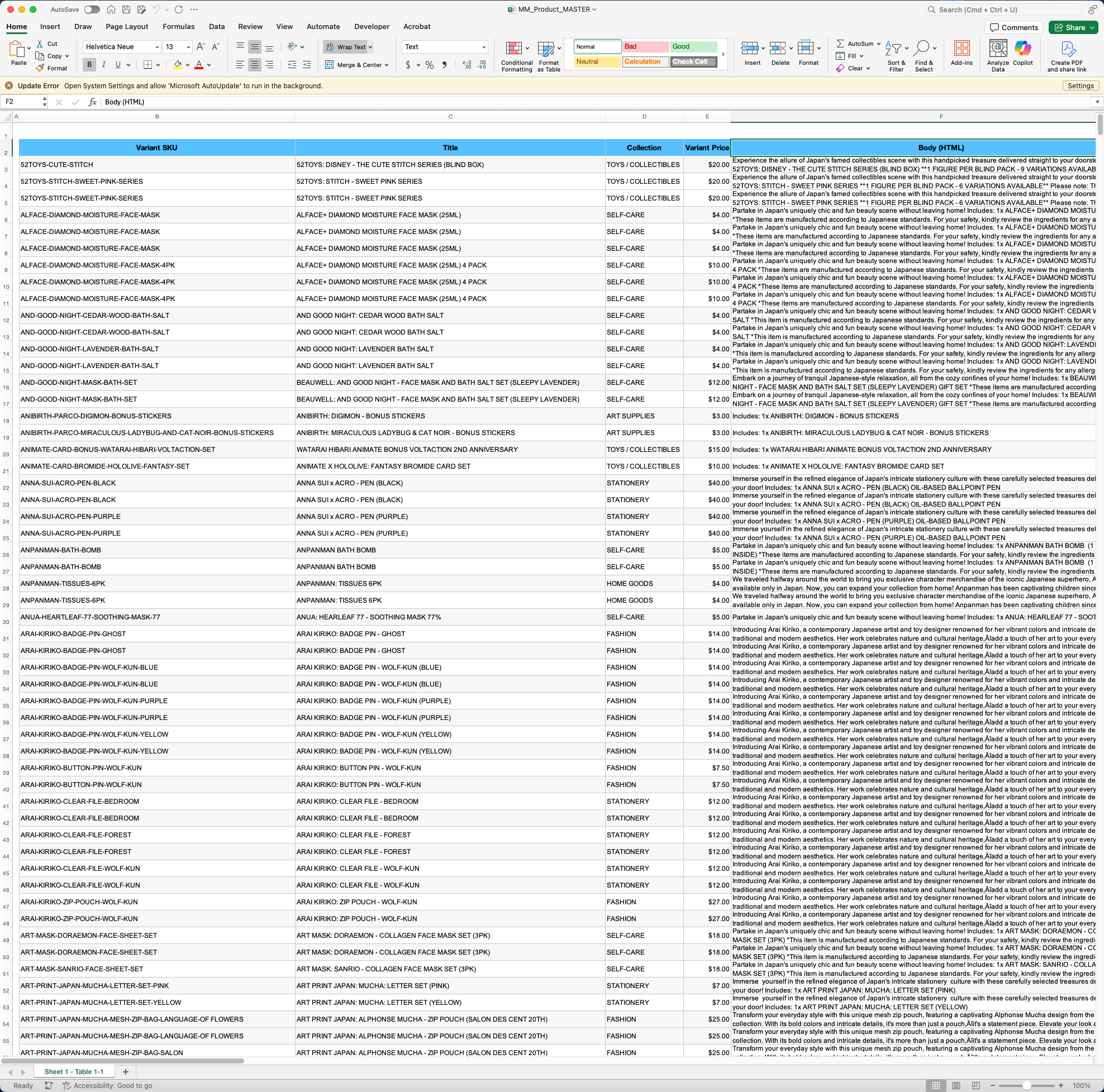Expand the font name dropdown
Image resolution: width=1104 pixels, height=1092 pixels.
(157, 47)
